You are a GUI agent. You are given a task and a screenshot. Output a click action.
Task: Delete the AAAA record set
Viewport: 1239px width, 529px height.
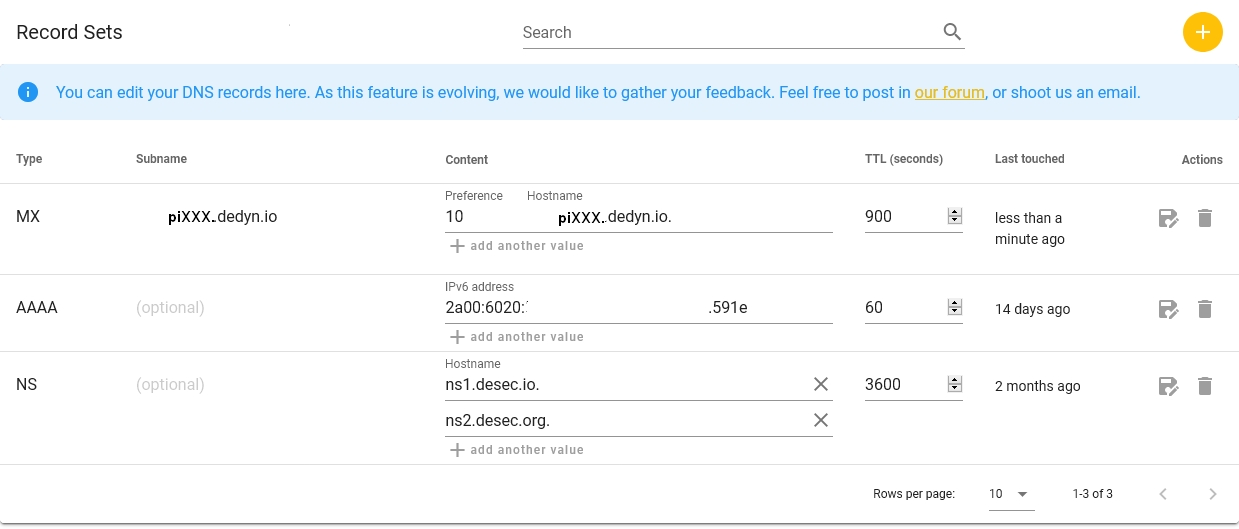click(1205, 309)
